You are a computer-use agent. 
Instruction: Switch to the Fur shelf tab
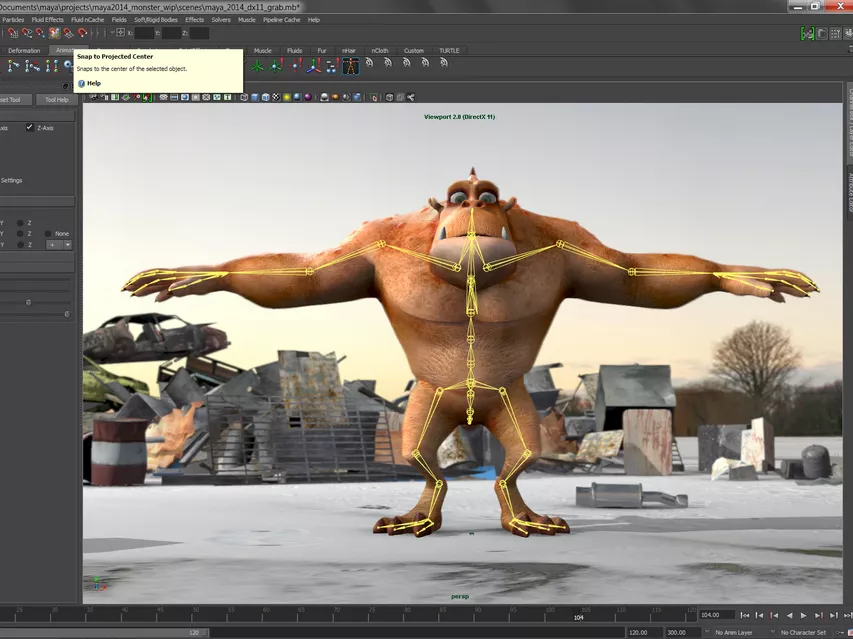coord(322,51)
